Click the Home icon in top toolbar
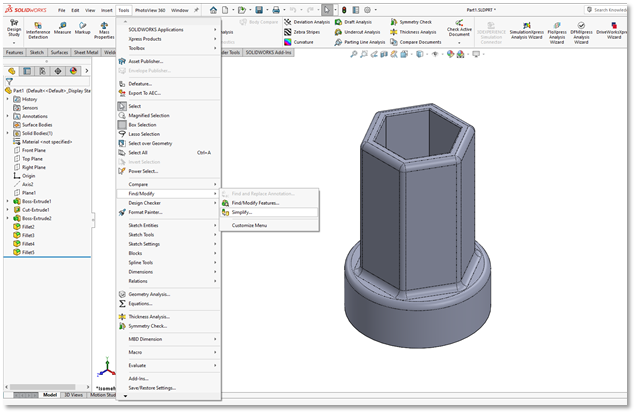636x414 pixels. tap(213, 10)
